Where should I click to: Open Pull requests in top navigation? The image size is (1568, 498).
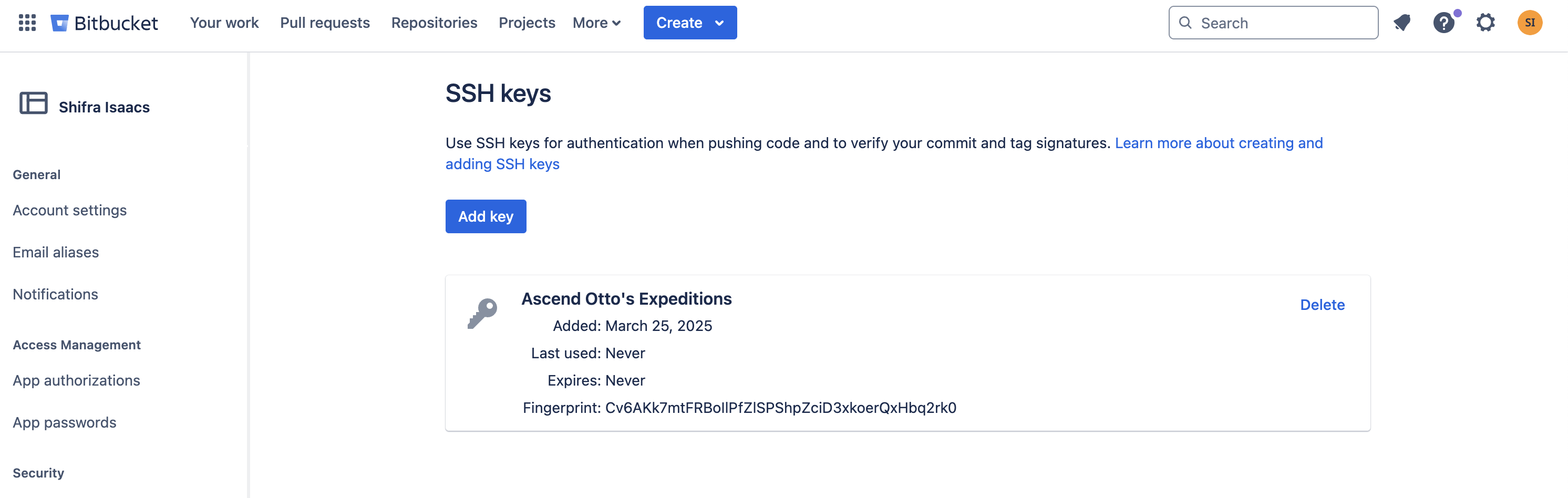click(324, 23)
